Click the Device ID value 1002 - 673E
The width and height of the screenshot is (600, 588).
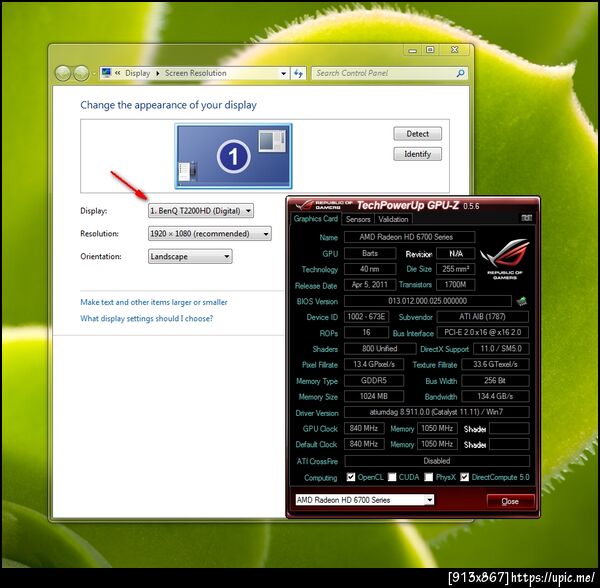pyautogui.click(x=367, y=317)
